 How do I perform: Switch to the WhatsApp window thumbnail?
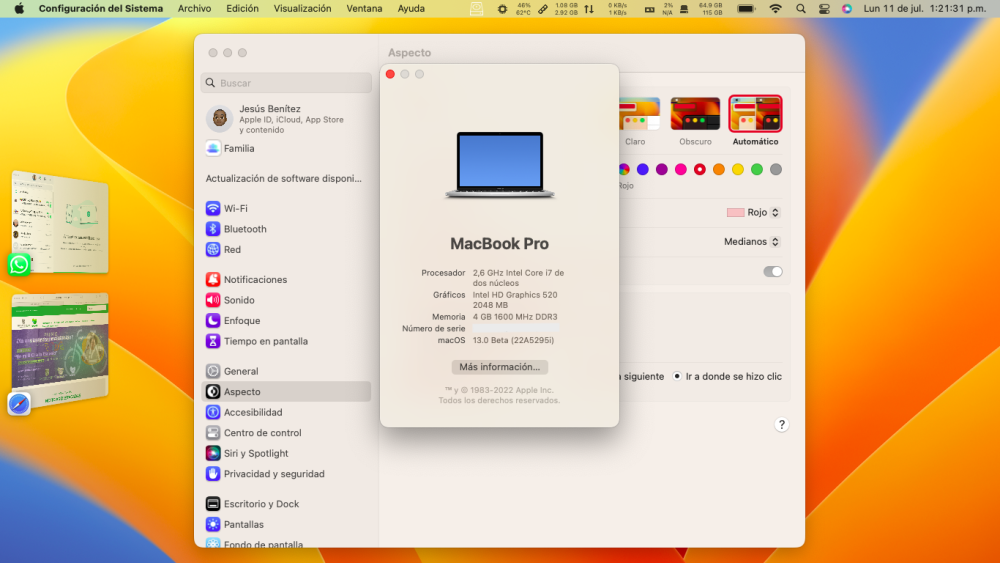point(61,222)
